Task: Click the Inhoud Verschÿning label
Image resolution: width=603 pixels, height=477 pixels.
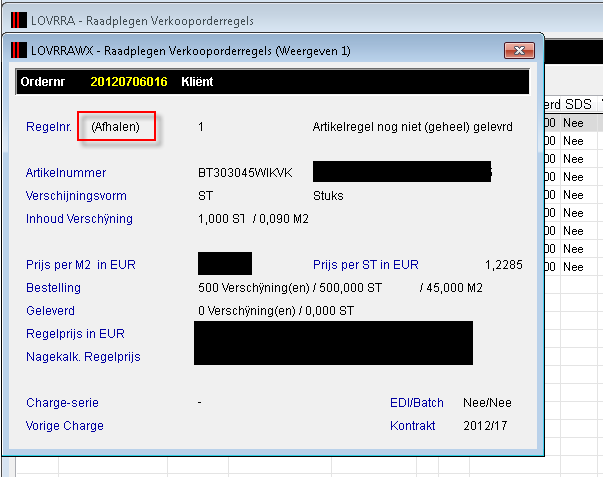Action: pyautogui.click(x=79, y=218)
